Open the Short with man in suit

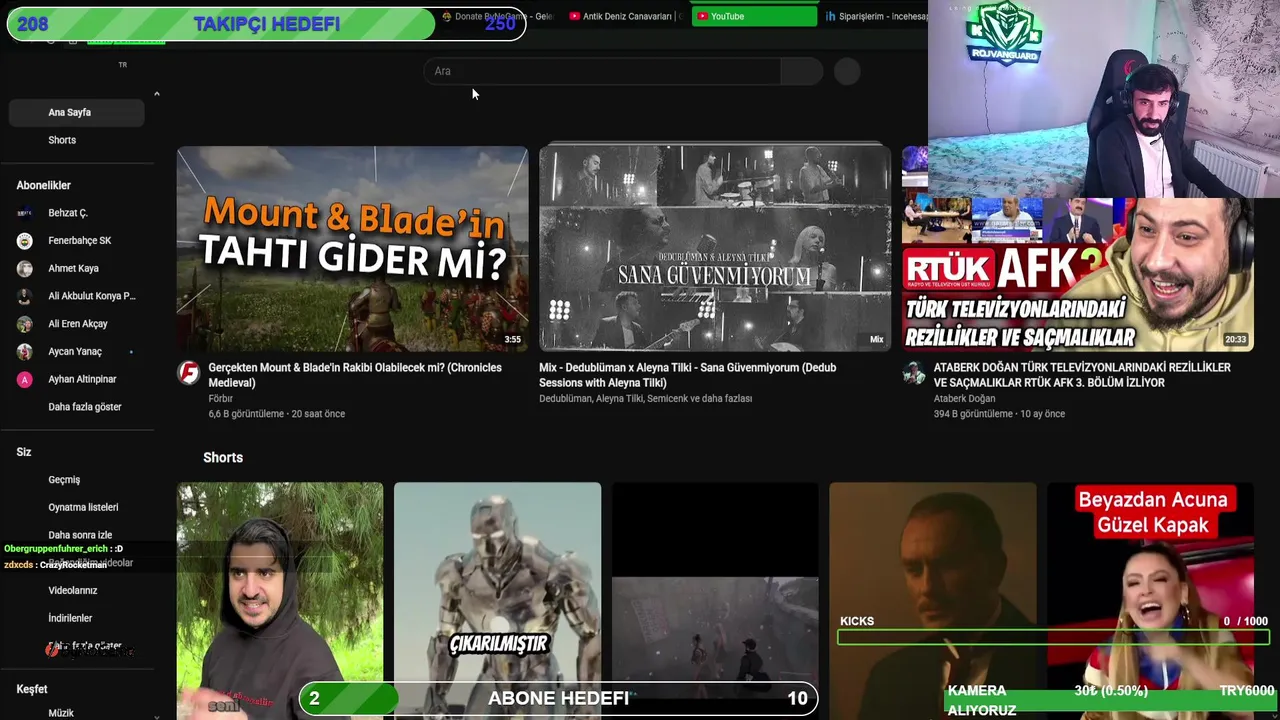click(x=932, y=601)
